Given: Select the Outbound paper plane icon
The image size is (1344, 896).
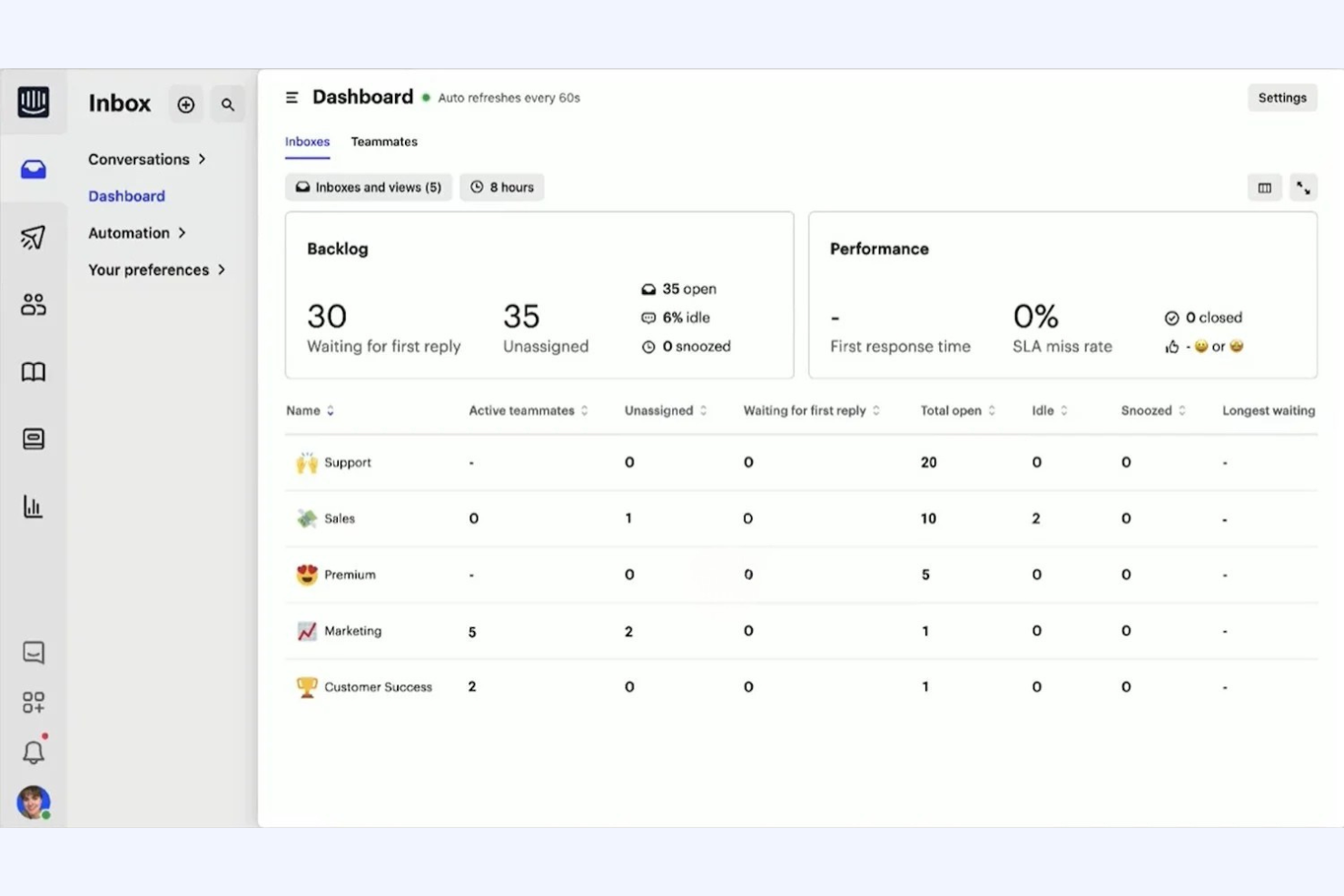Looking at the screenshot, I should 34,237.
